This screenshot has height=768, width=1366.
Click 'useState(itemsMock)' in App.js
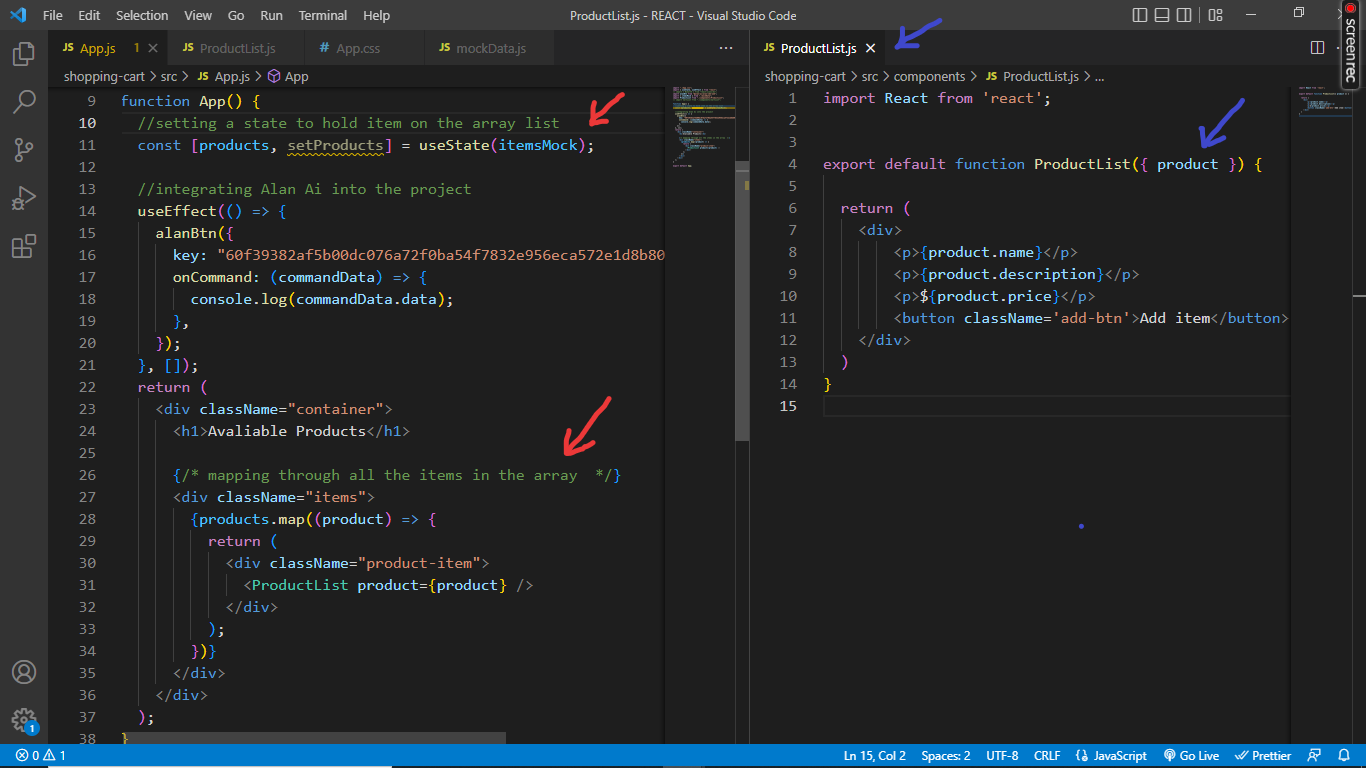coord(503,145)
